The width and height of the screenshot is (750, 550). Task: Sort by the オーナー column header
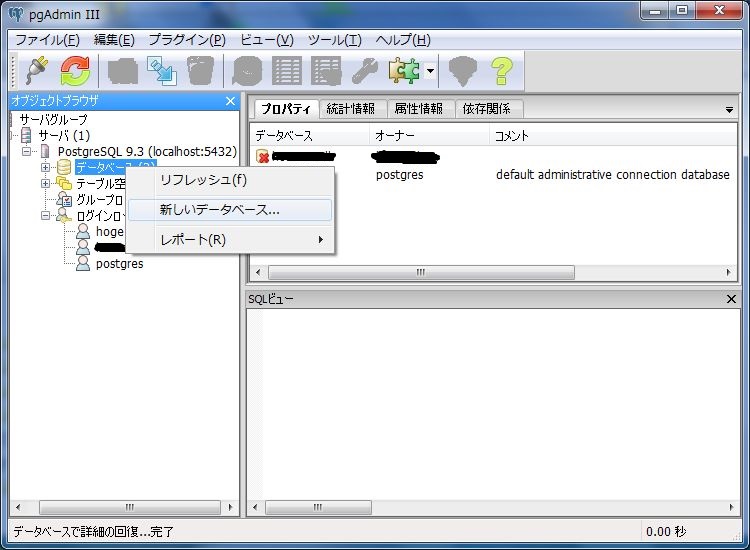430,136
